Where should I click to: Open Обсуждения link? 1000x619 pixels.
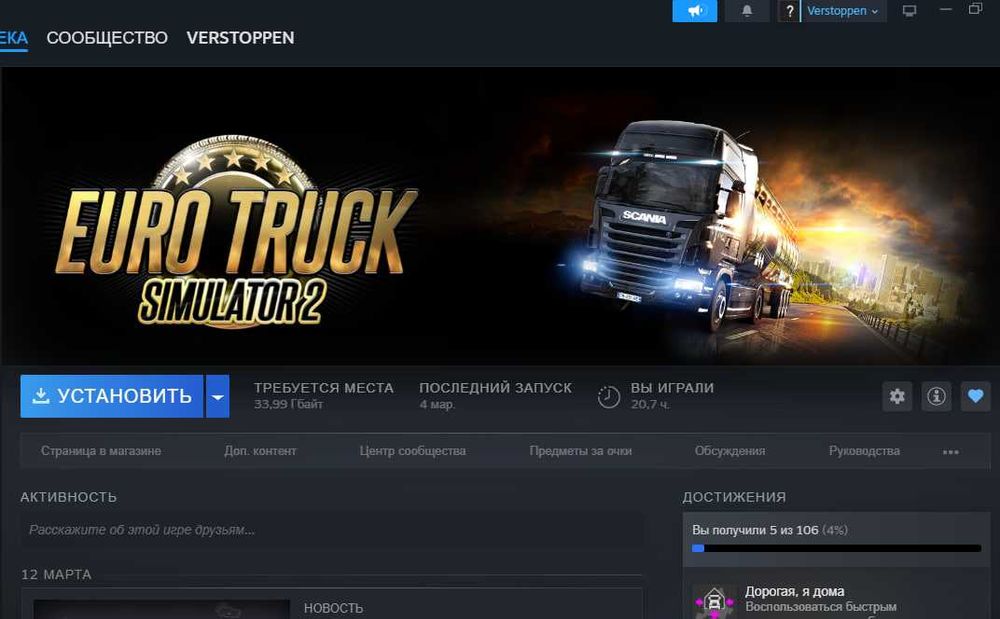point(730,451)
